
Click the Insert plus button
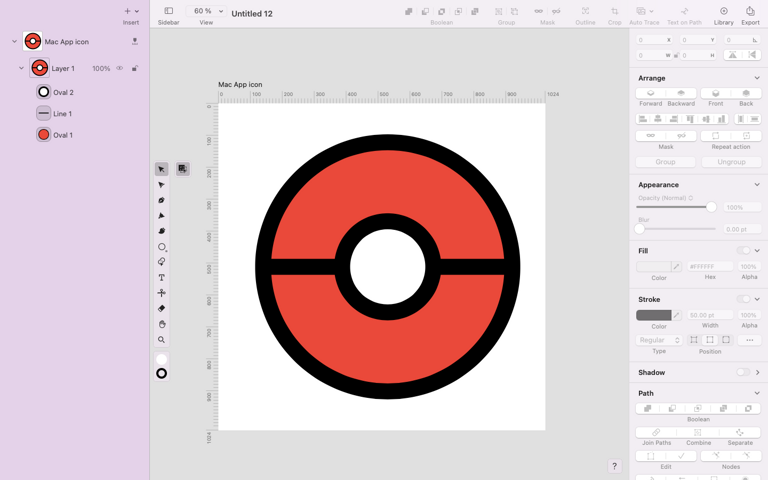[127, 11]
